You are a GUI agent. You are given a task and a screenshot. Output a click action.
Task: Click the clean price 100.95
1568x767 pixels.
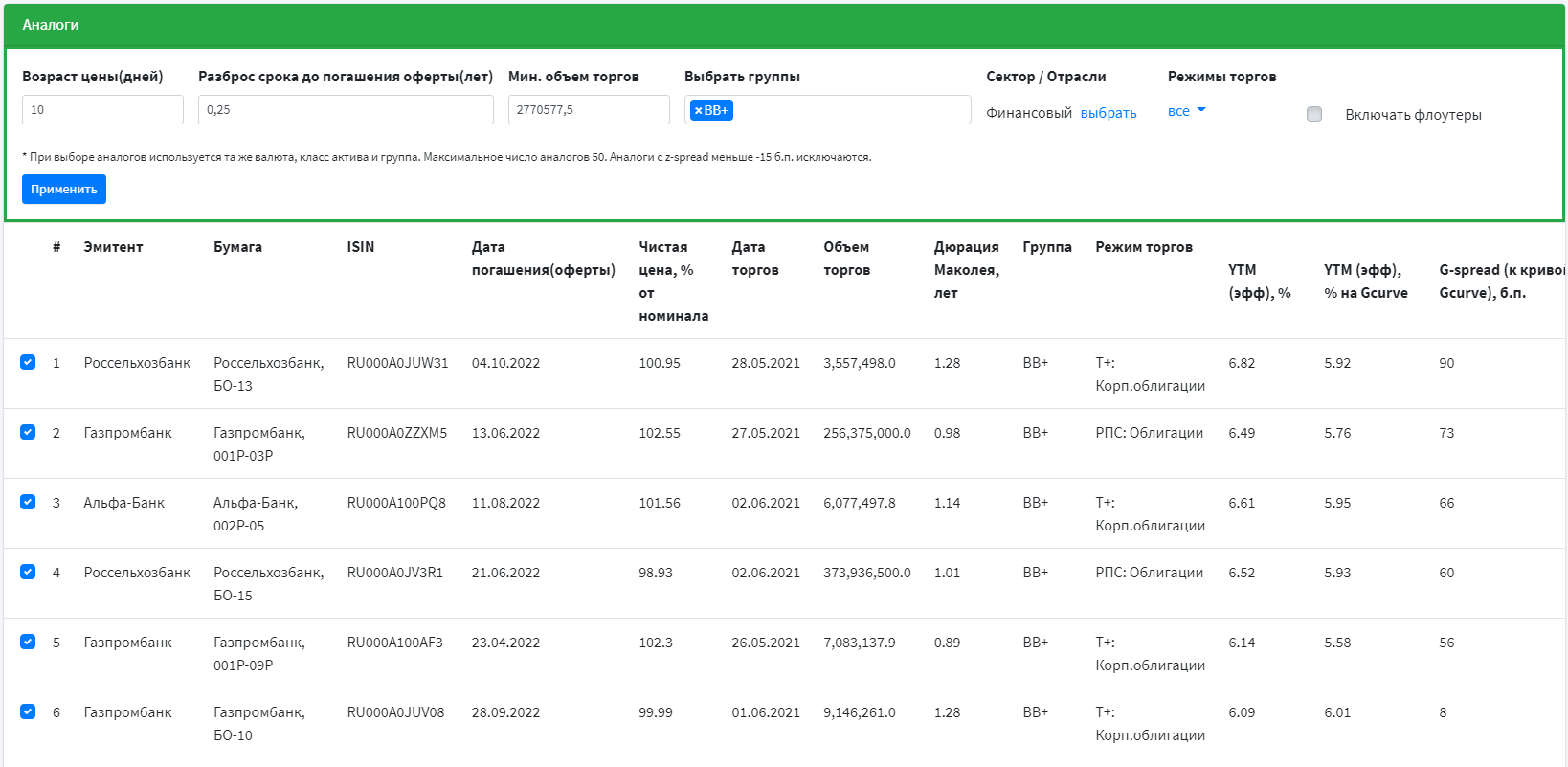click(660, 363)
